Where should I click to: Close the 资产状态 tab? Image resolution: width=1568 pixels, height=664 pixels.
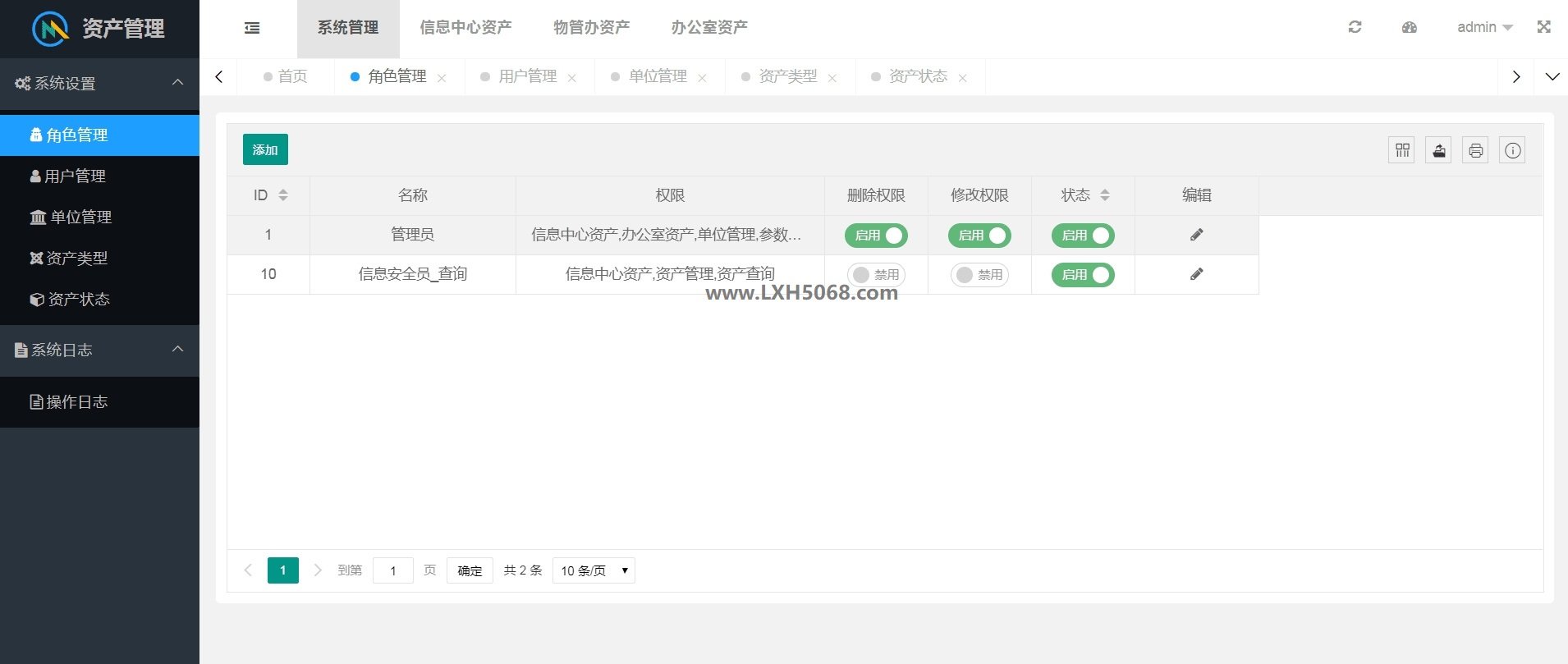[x=962, y=78]
